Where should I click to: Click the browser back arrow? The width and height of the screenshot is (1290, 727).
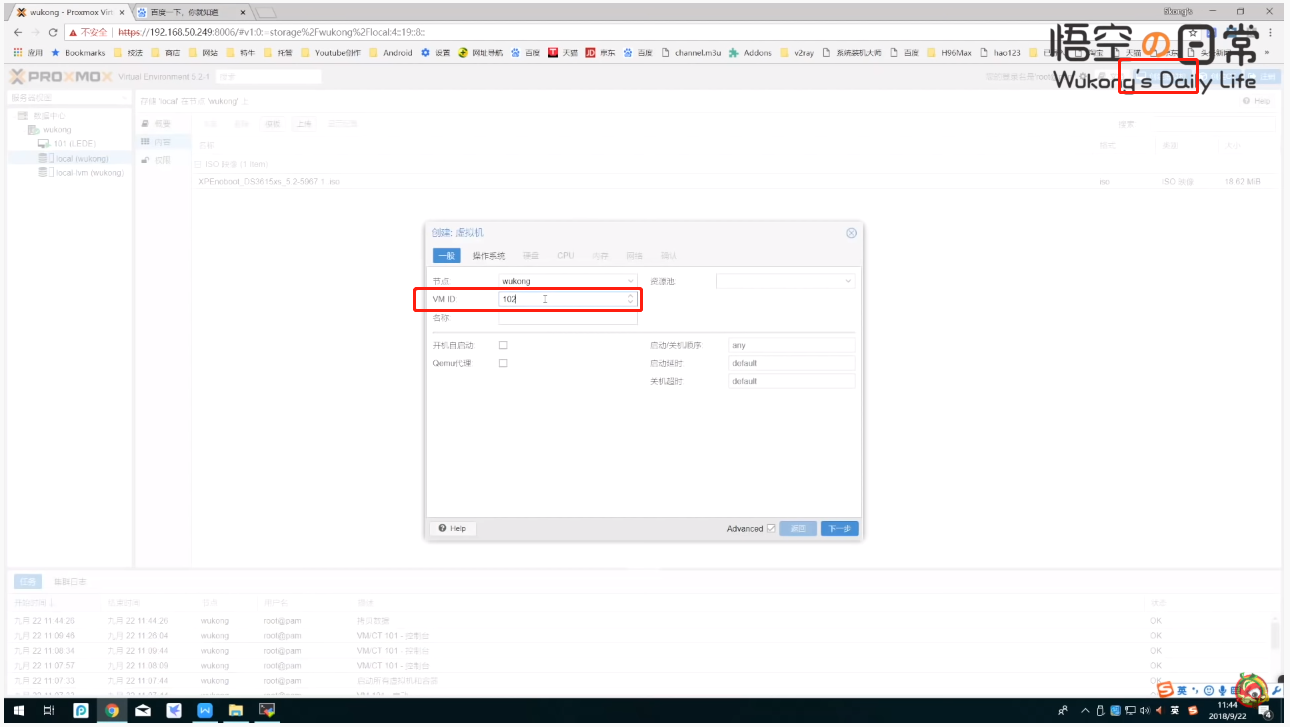(19, 32)
